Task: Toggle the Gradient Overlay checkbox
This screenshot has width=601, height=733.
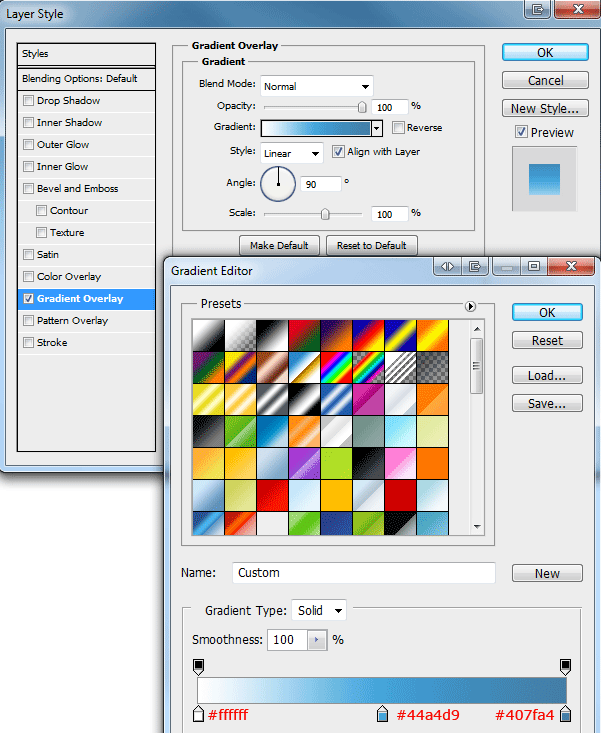Action: click(x=29, y=298)
